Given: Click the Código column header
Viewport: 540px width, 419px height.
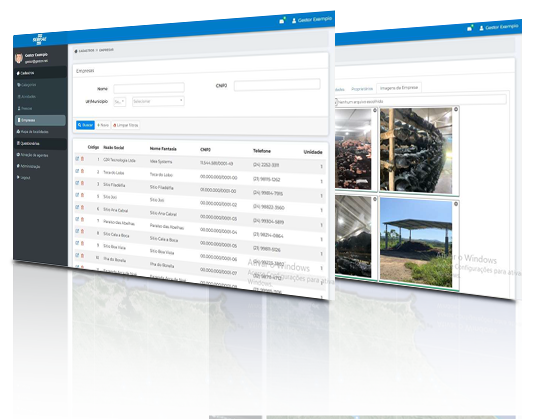Looking at the screenshot, I should pos(93,147).
